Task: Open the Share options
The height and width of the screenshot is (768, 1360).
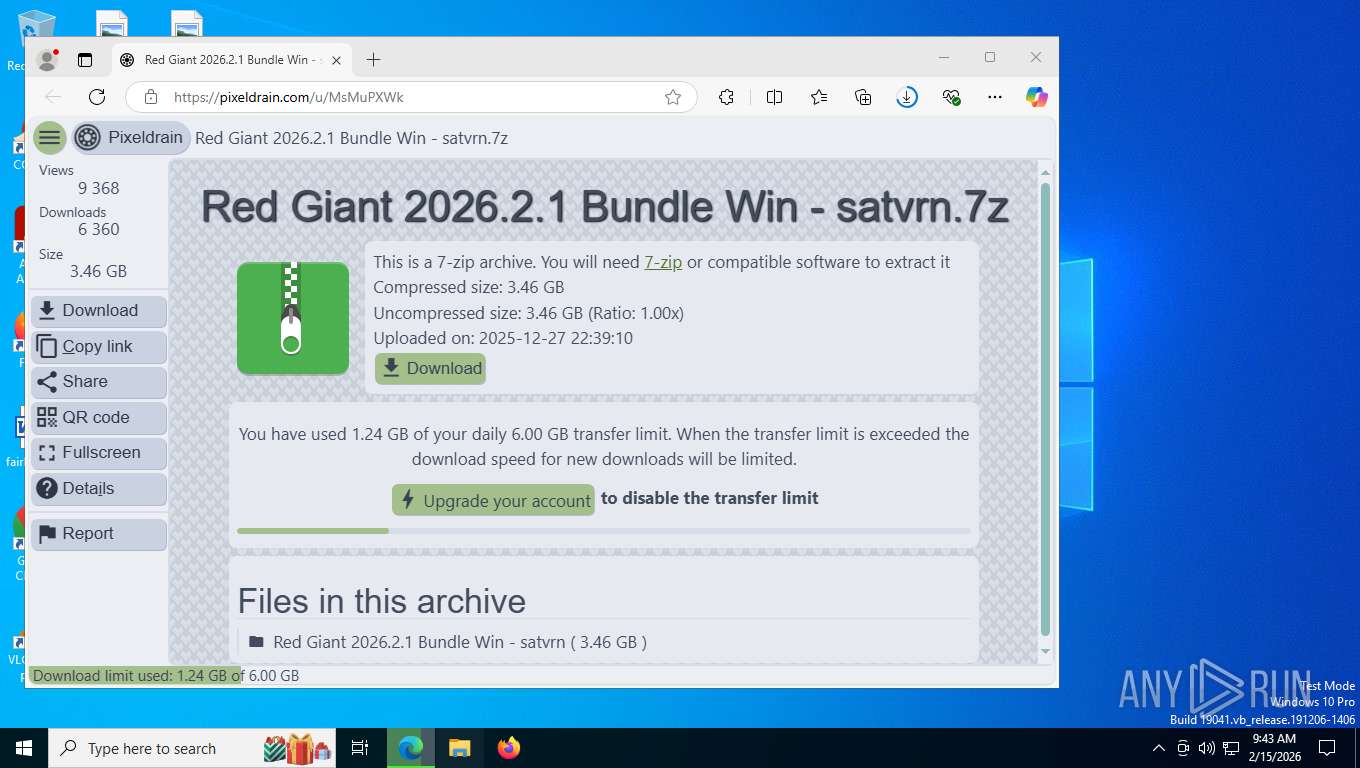Action: coord(99,382)
